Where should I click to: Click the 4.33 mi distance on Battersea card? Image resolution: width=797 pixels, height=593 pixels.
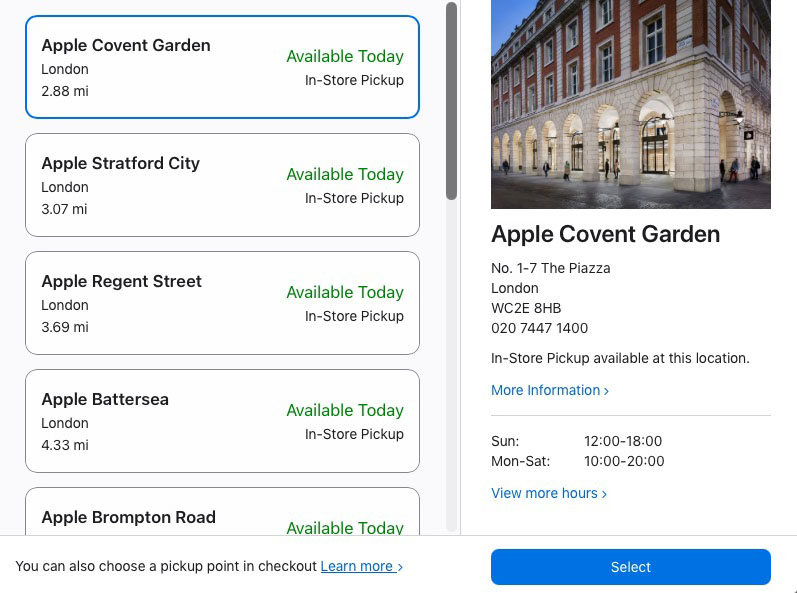point(64,445)
